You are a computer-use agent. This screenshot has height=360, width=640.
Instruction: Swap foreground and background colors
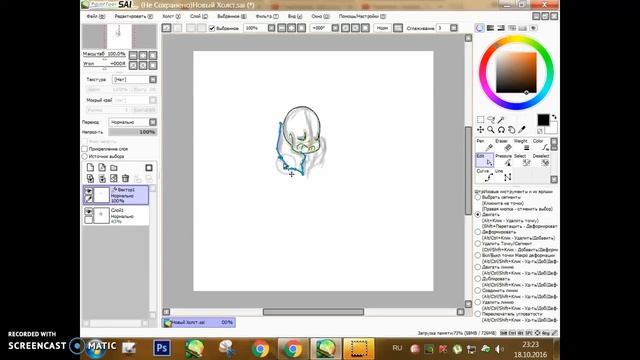pyautogui.click(x=554, y=117)
